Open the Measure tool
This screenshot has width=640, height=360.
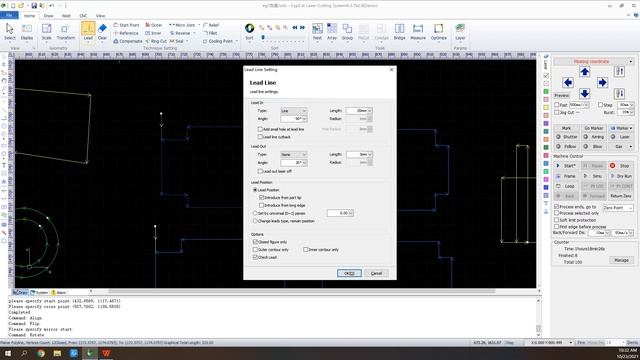coord(418,32)
